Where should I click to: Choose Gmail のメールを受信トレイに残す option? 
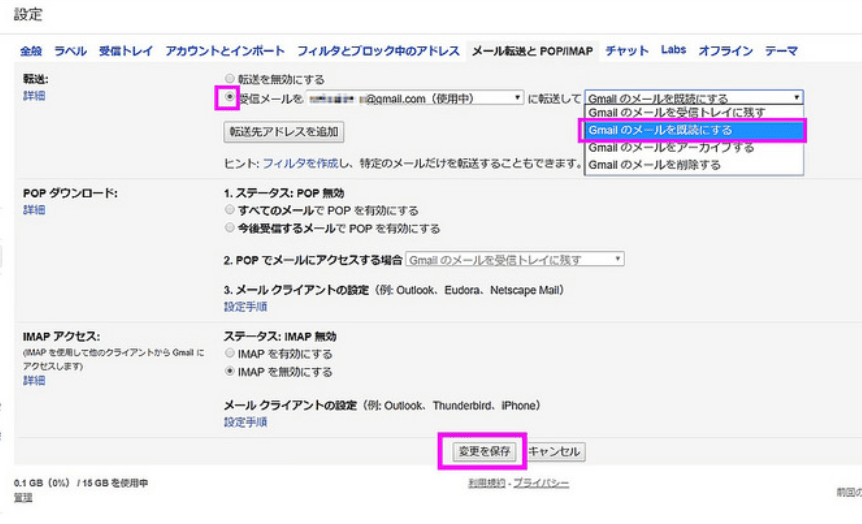(694, 113)
